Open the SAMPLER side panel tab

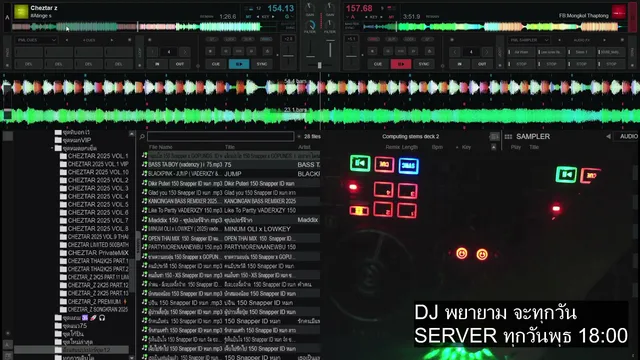click(533, 136)
